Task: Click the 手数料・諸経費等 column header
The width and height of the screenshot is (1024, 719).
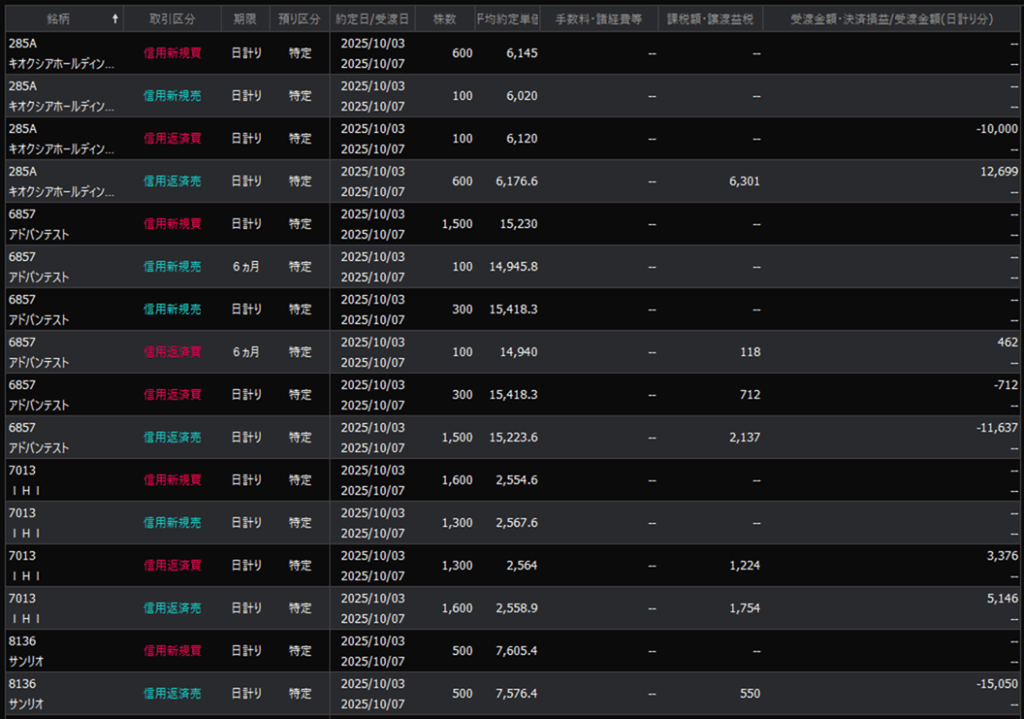Action: [x=599, y=19]
